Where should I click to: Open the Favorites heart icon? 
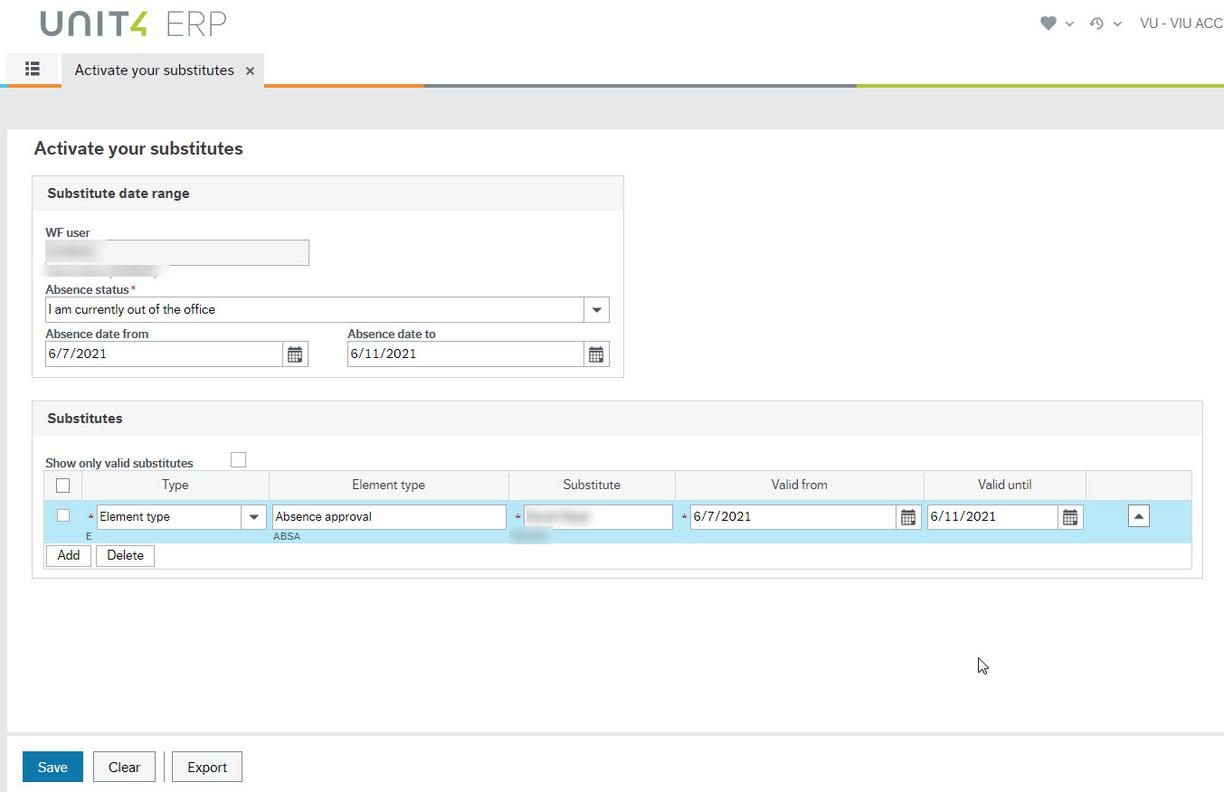tap(1048, 22)
